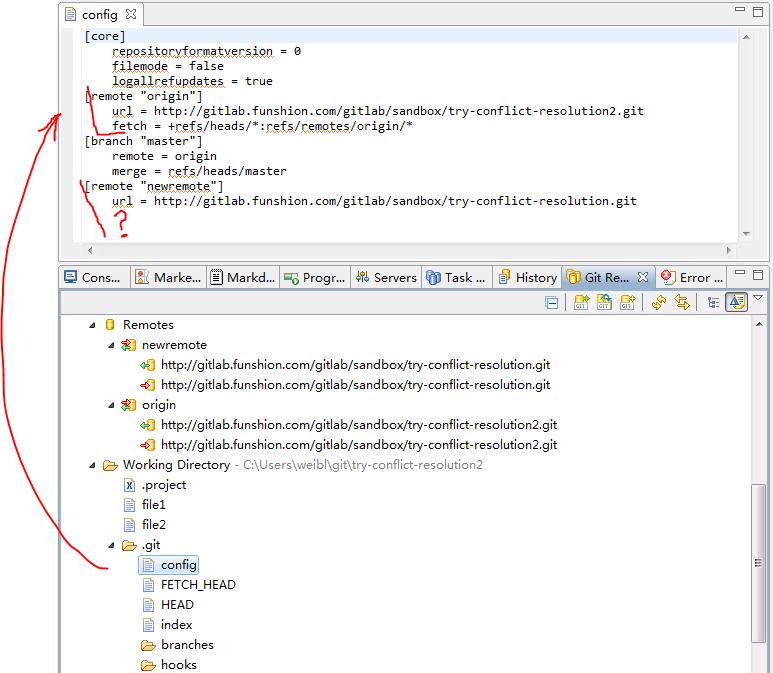This screenshot has width=773, height=673.
Task: Click Add existing local Git repository icon
Action: (x=581, y=302)
